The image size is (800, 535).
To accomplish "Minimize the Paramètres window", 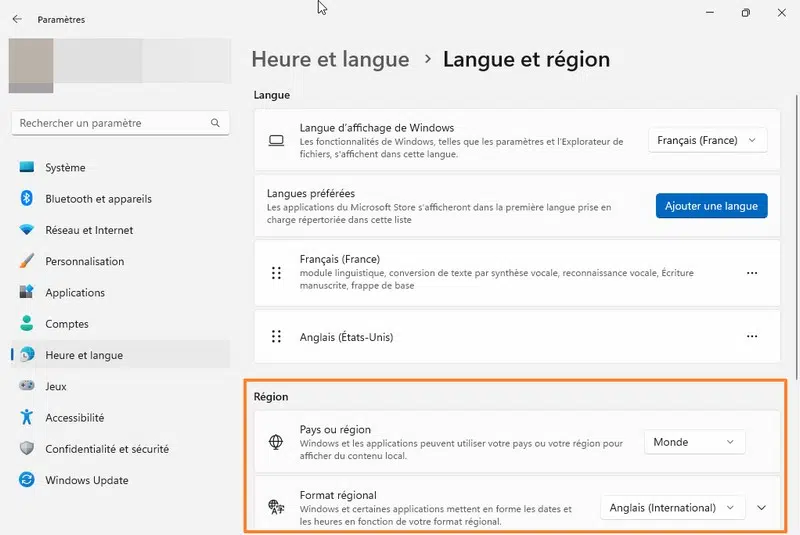I will (710, 13).
